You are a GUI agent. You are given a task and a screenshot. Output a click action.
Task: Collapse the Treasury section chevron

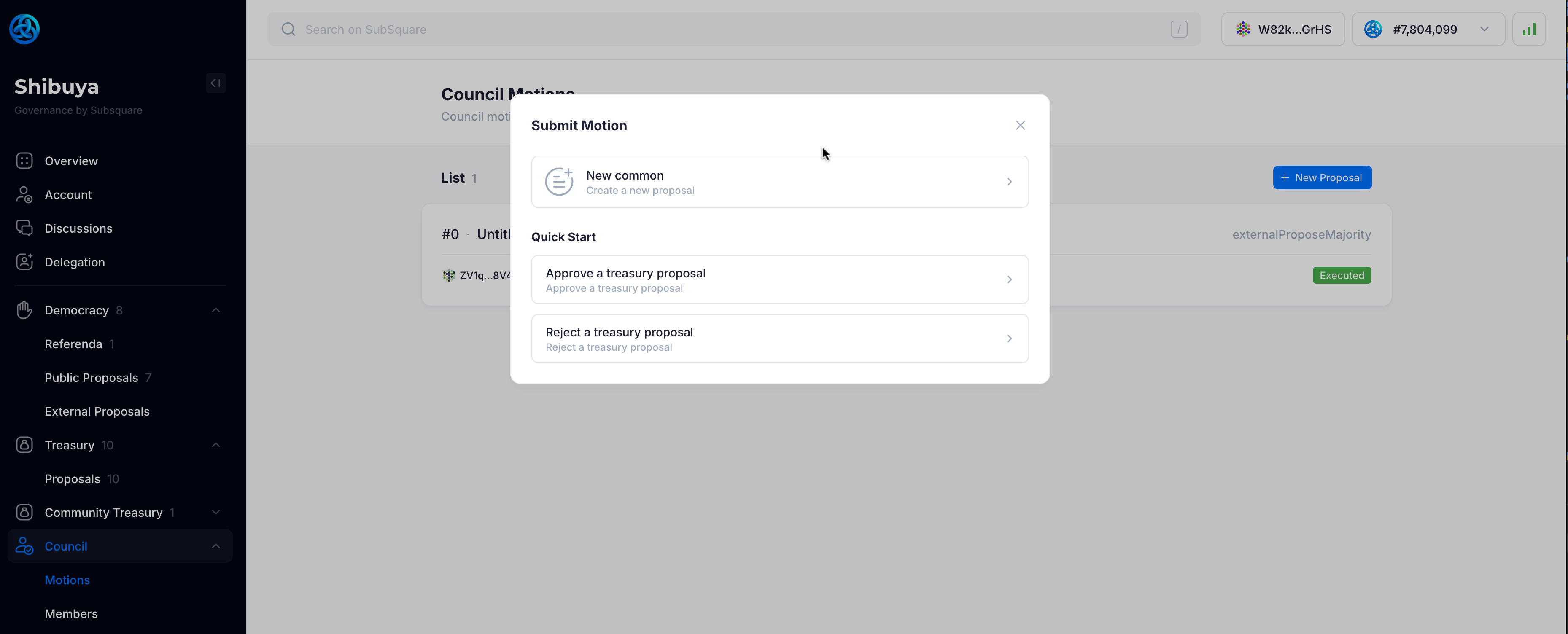[x=216, y=445]
